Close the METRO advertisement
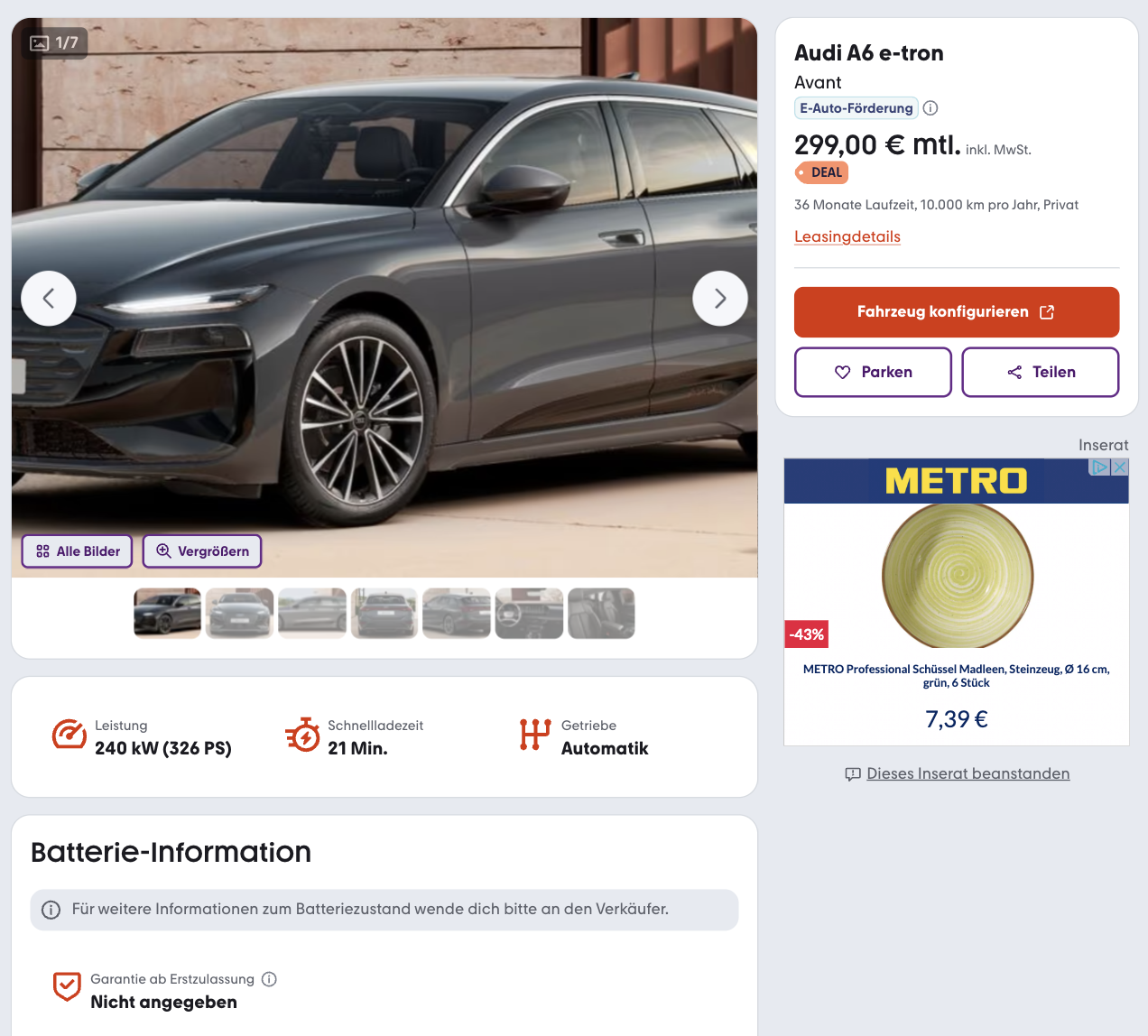Screen dimensions: 1148x1036 (1120, 467)
